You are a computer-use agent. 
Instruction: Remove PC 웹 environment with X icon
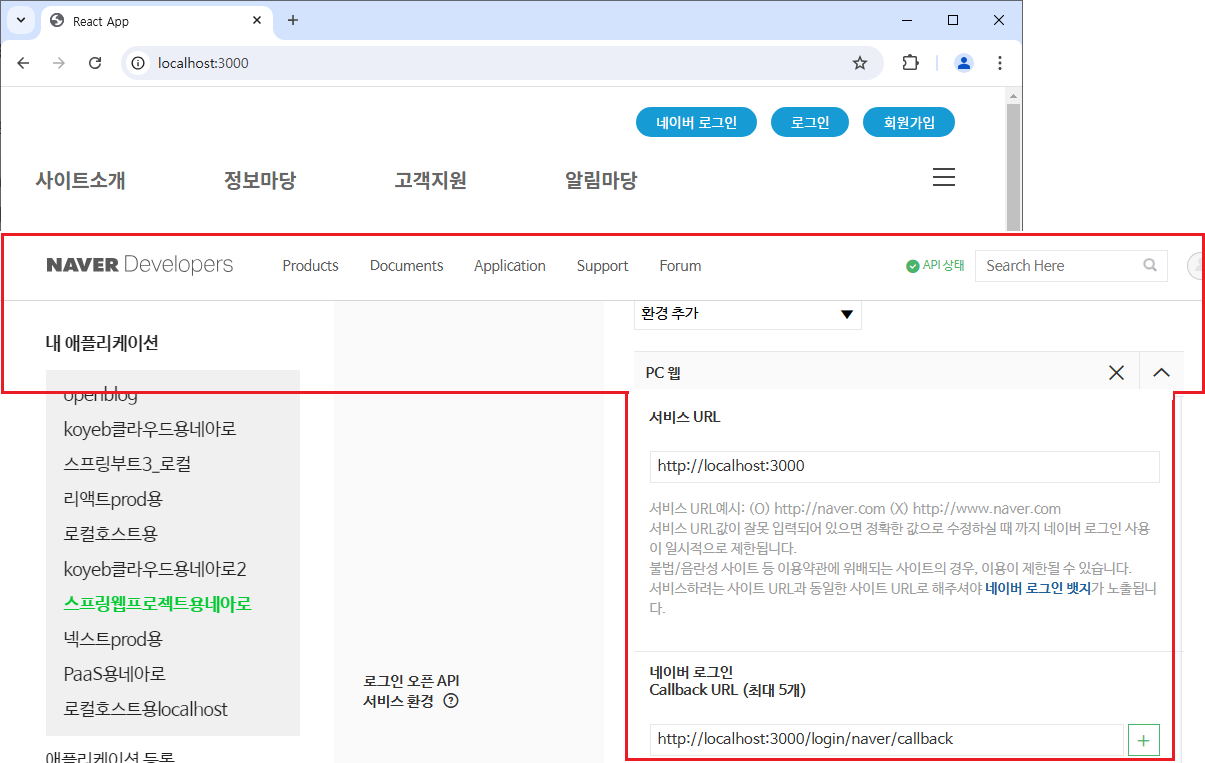1117,373
